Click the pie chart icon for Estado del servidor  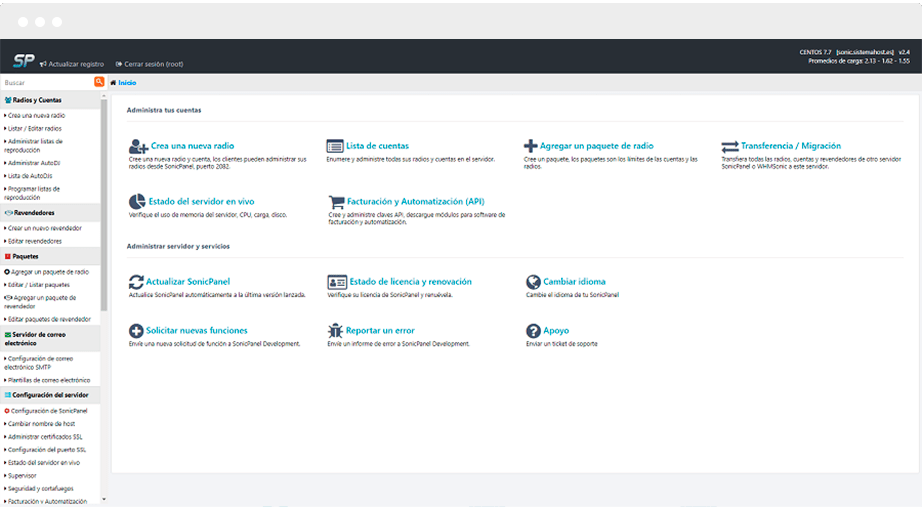[137, 202]
